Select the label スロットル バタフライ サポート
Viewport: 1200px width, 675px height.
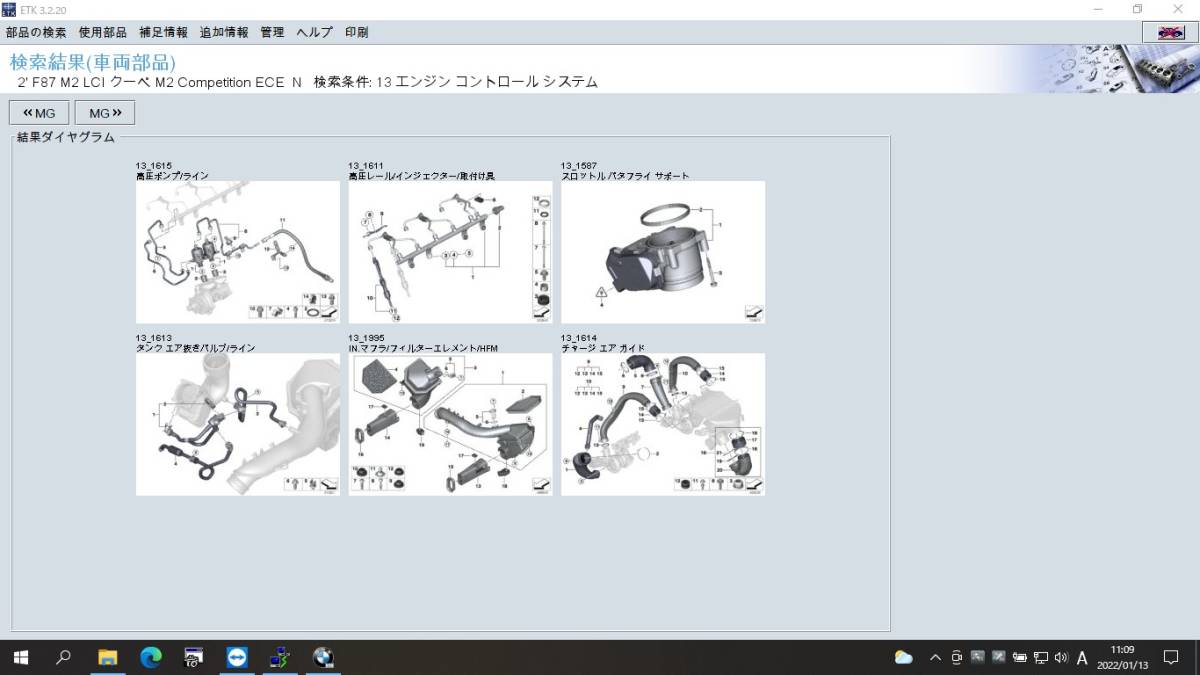625,176
